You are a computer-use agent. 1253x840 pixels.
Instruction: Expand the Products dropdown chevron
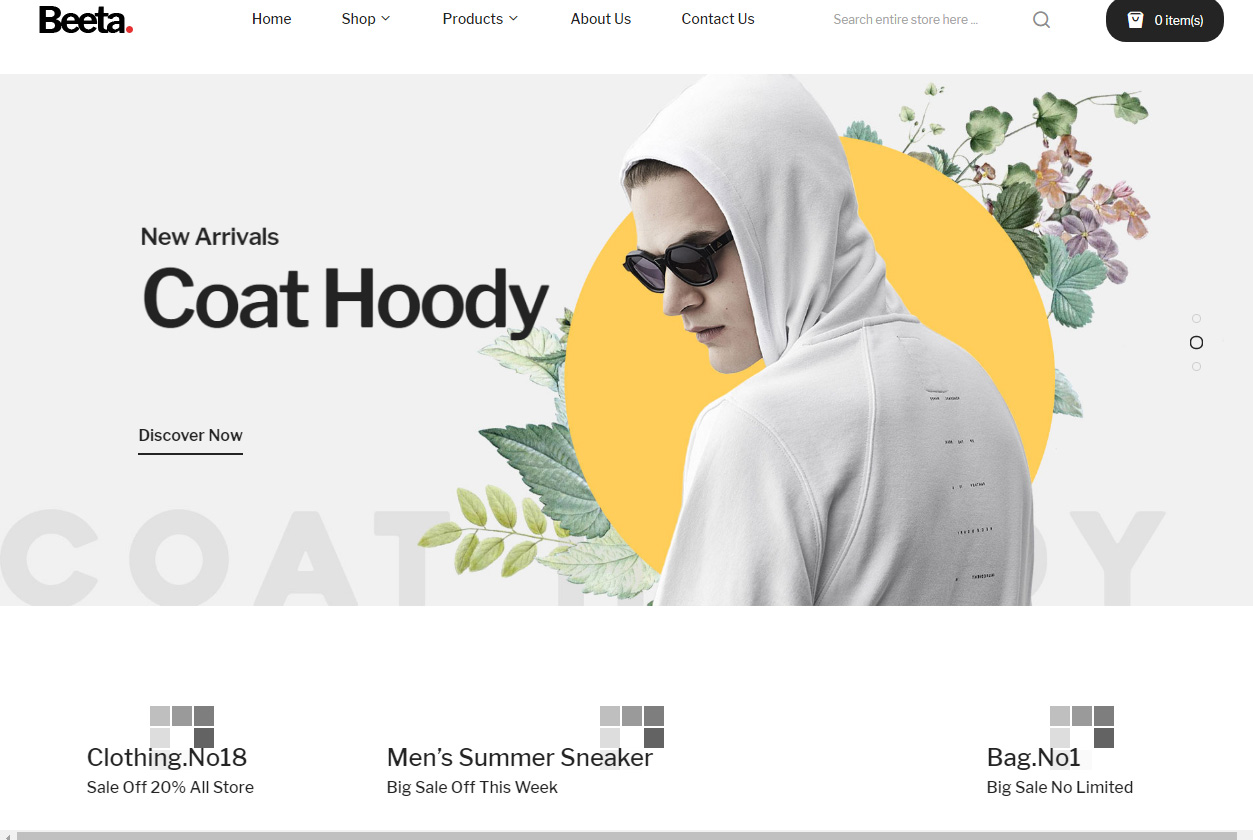(514, 19)
